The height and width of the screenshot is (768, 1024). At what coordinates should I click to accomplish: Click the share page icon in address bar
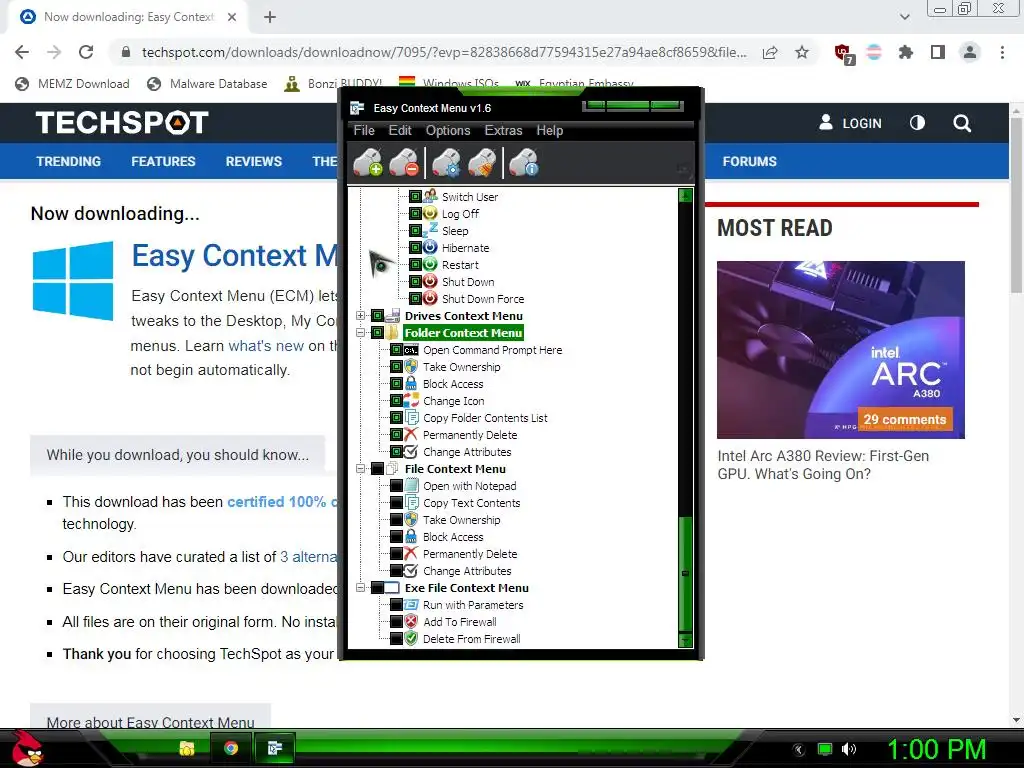pyautogui.click(x=770, y=52)
